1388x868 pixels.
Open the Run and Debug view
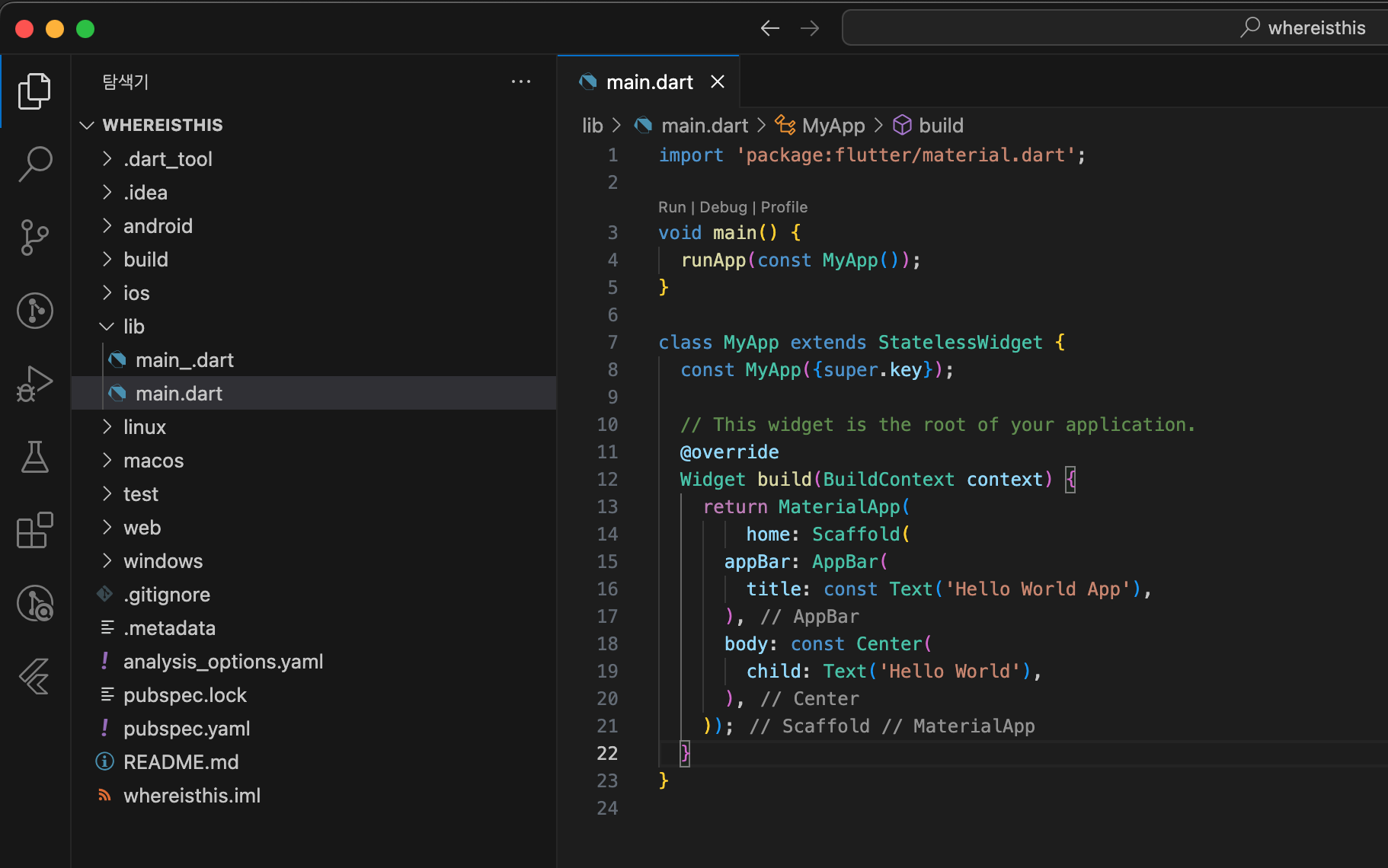pyautogui.click(x=34, y=383)
